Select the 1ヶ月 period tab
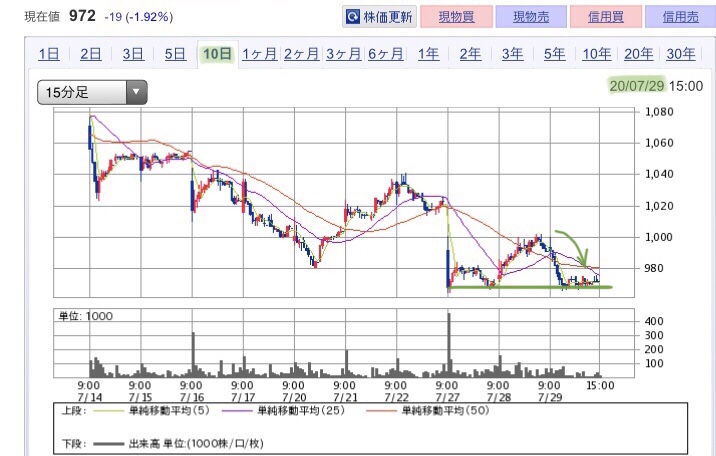The height and width of the screenshot is (456, 716). [x=260, y=54]
